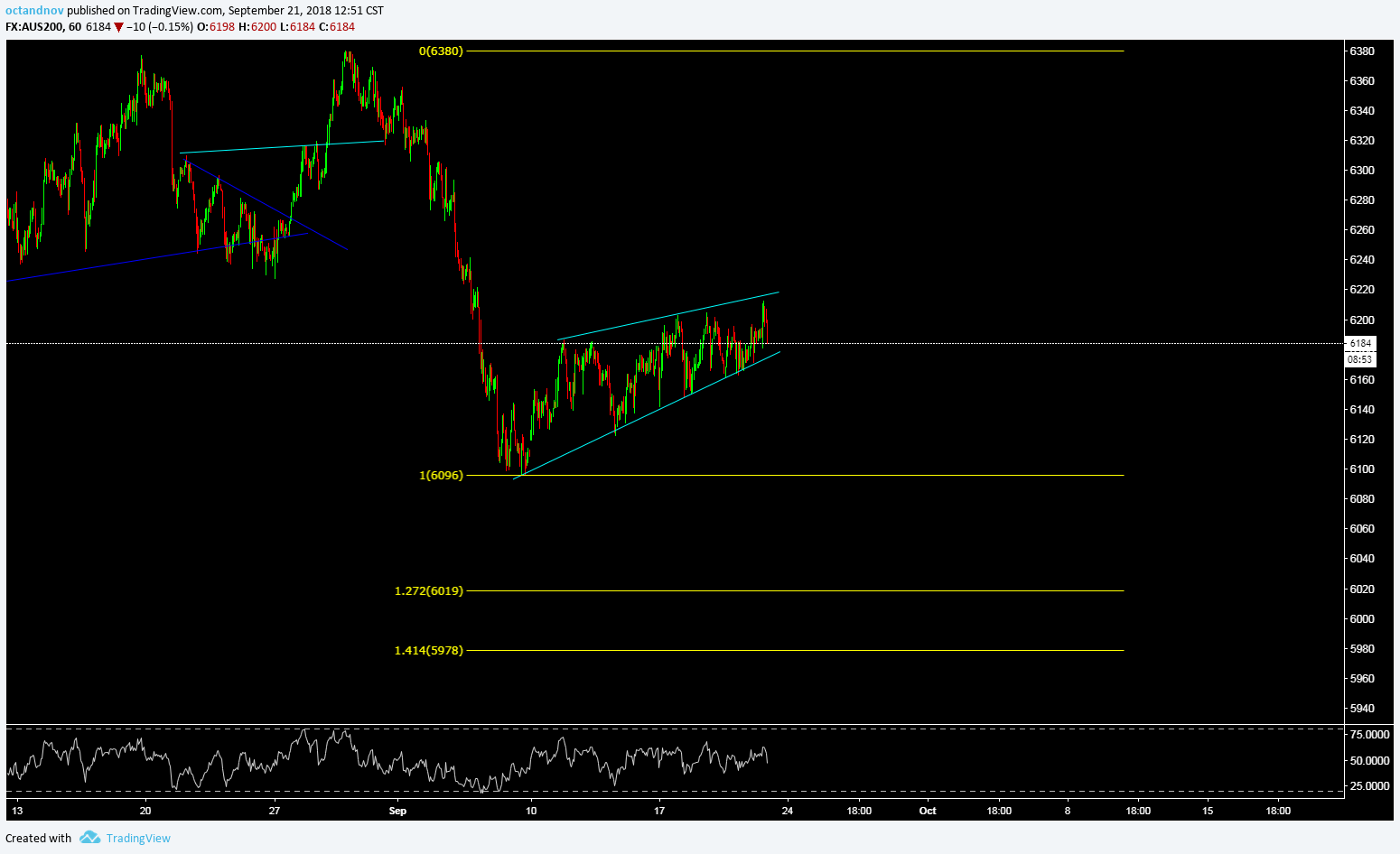This screenshot has width=1400, height=854.
Task: Click the 0(6380) Fibonacci level label
Action: (441, 51)
